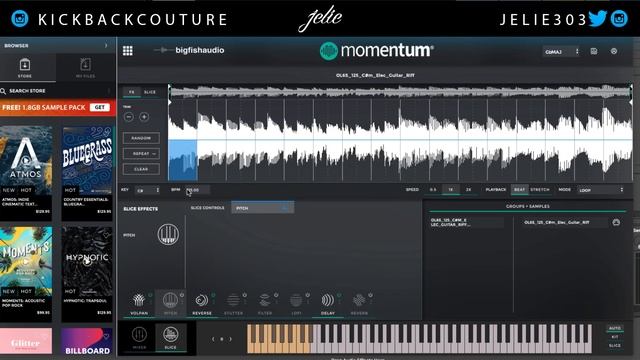Switch to the FX tab

point(131,92)
